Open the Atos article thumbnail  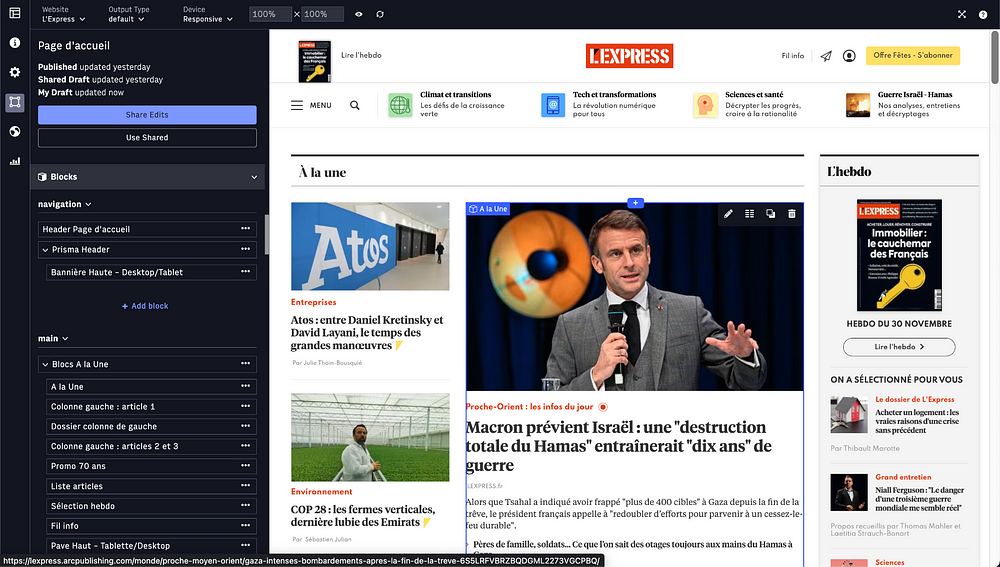coord(370,246)
